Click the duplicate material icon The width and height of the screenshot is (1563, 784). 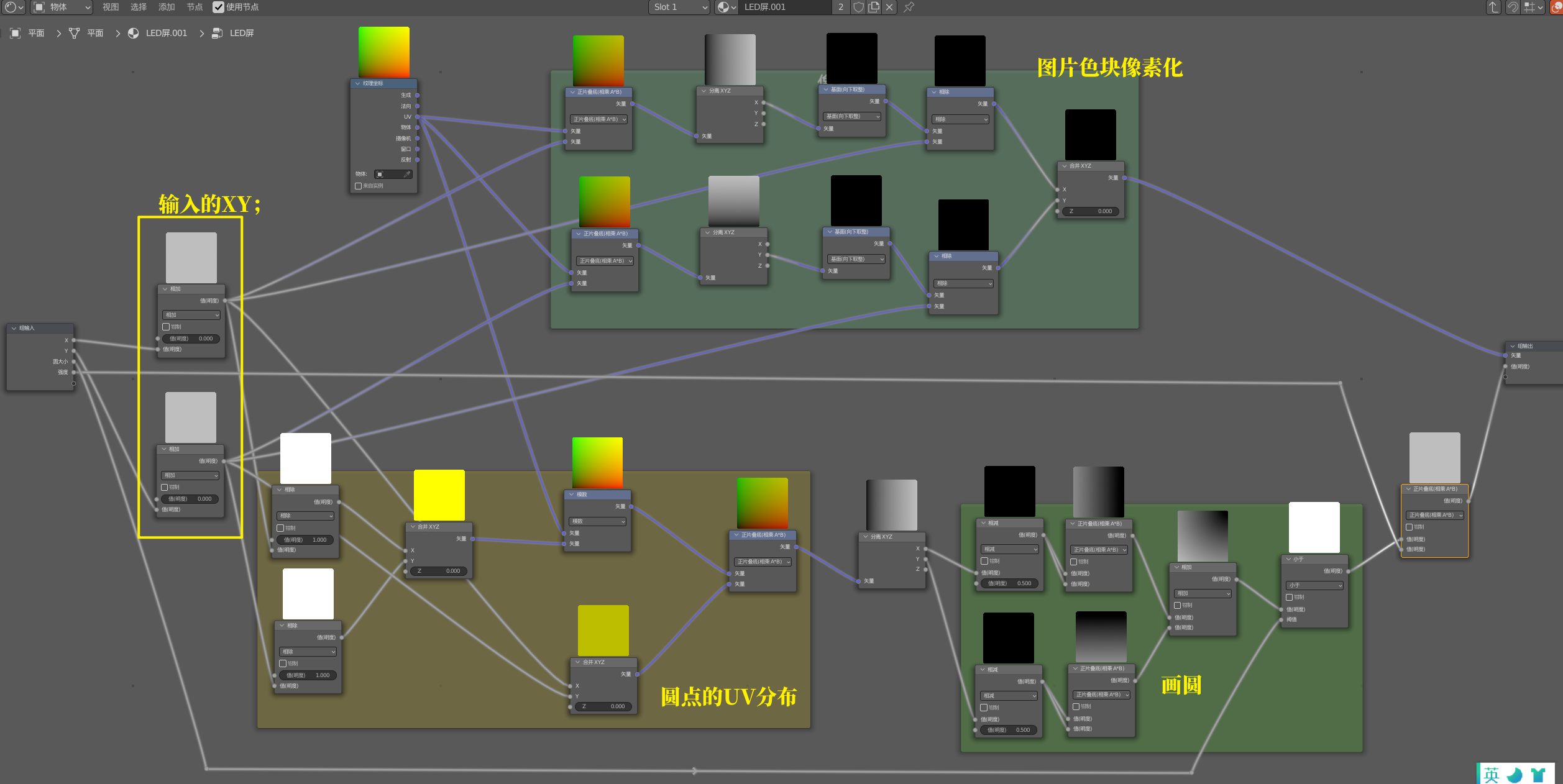[x=874, y=7]
